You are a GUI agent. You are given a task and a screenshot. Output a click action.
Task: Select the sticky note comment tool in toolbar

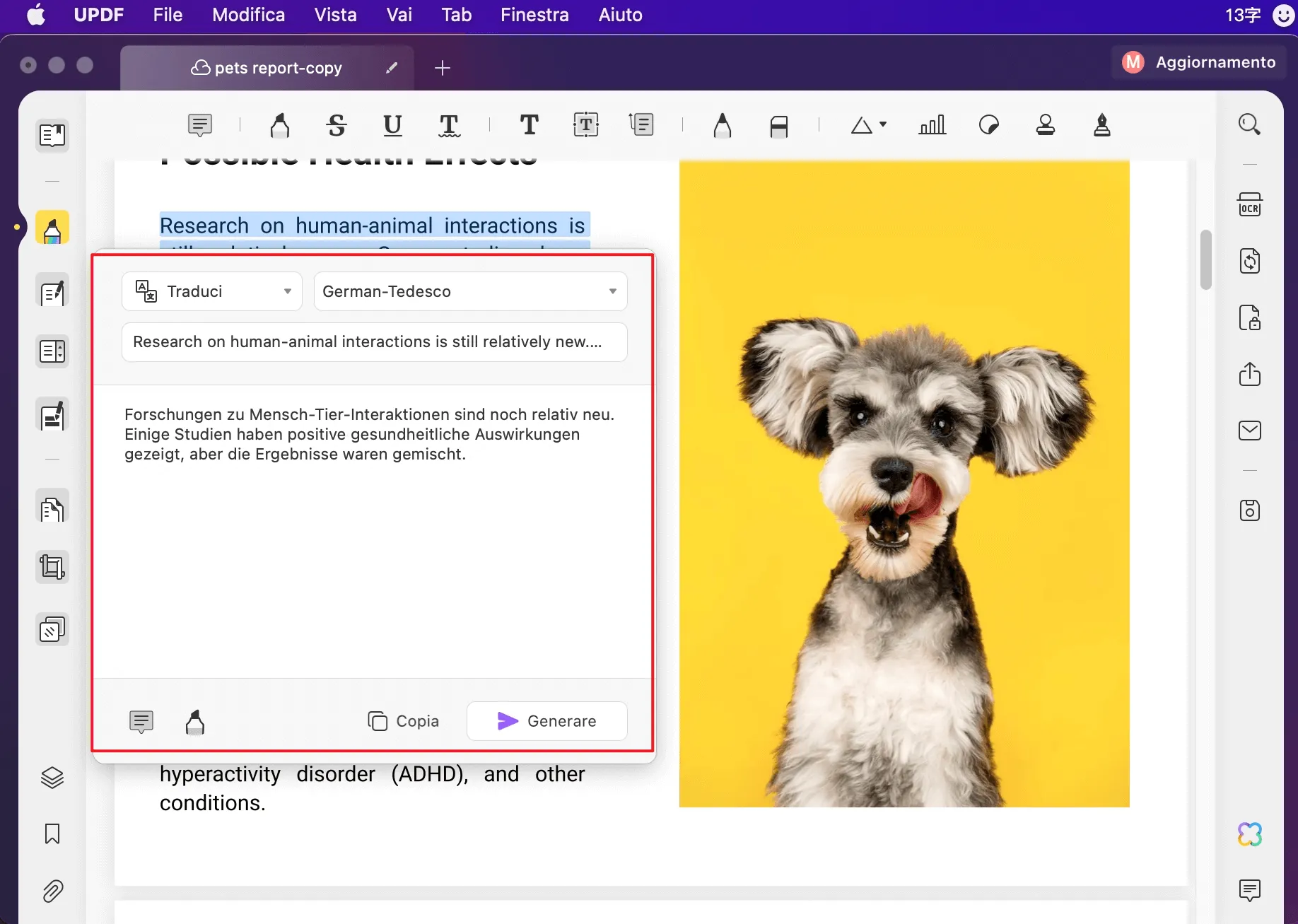[x=200, y=125]
